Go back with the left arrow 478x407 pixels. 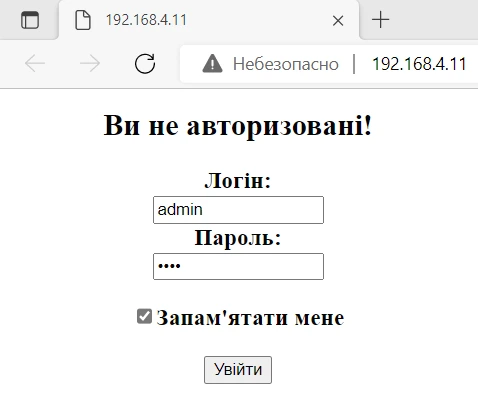[35, 63]
